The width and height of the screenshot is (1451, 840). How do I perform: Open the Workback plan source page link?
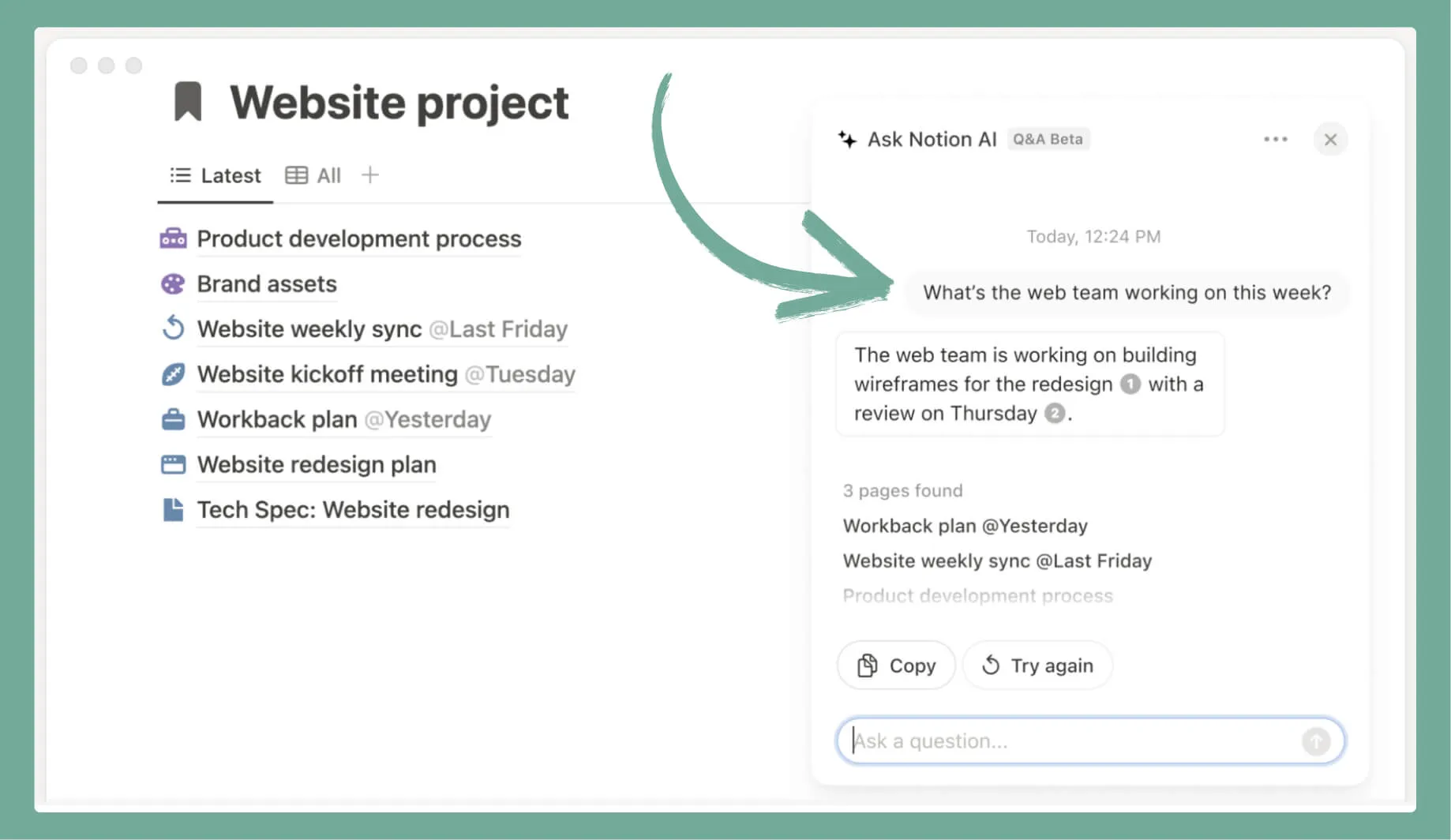[x=965, y=525]
